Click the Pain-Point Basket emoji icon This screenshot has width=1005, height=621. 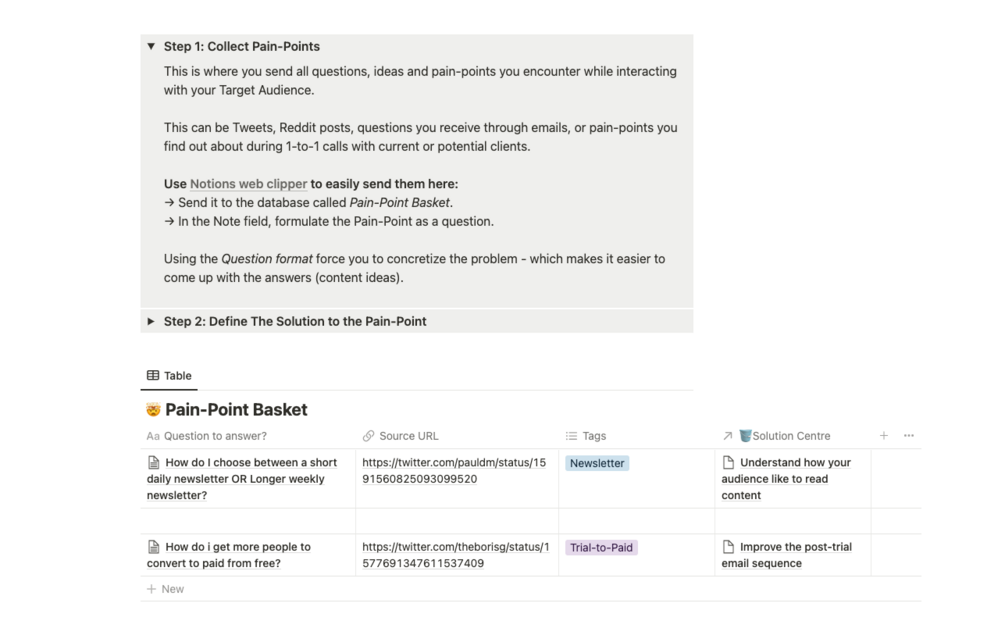[x=153, y=410]
